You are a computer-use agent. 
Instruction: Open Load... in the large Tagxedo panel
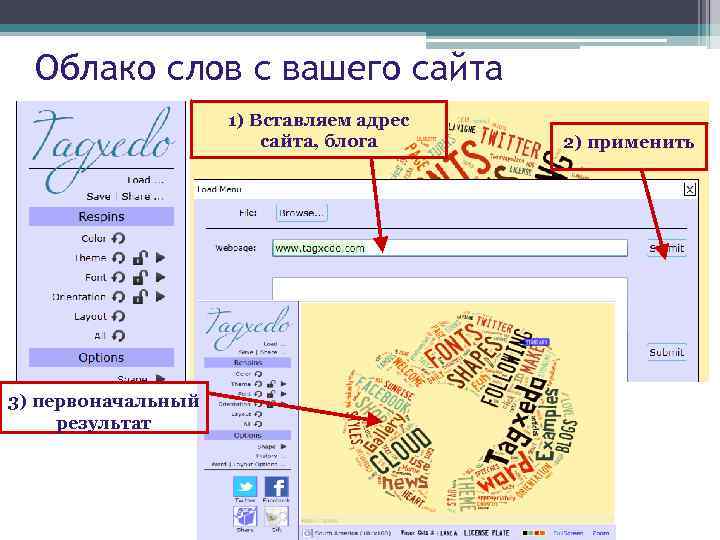pyautogui.click(x=145, y=180)
